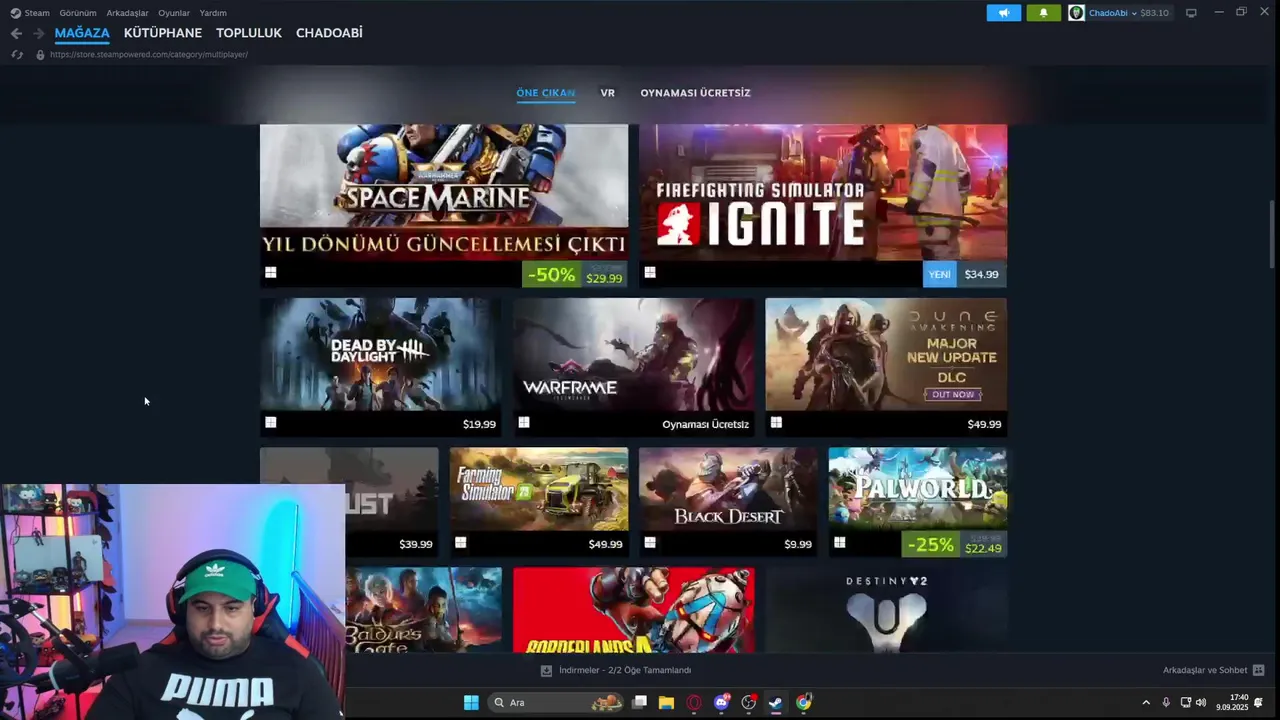This screenshot has width=1280, height=720.
Task: Click the -50% discount badge on Space Marine
Action: point(552,275)
